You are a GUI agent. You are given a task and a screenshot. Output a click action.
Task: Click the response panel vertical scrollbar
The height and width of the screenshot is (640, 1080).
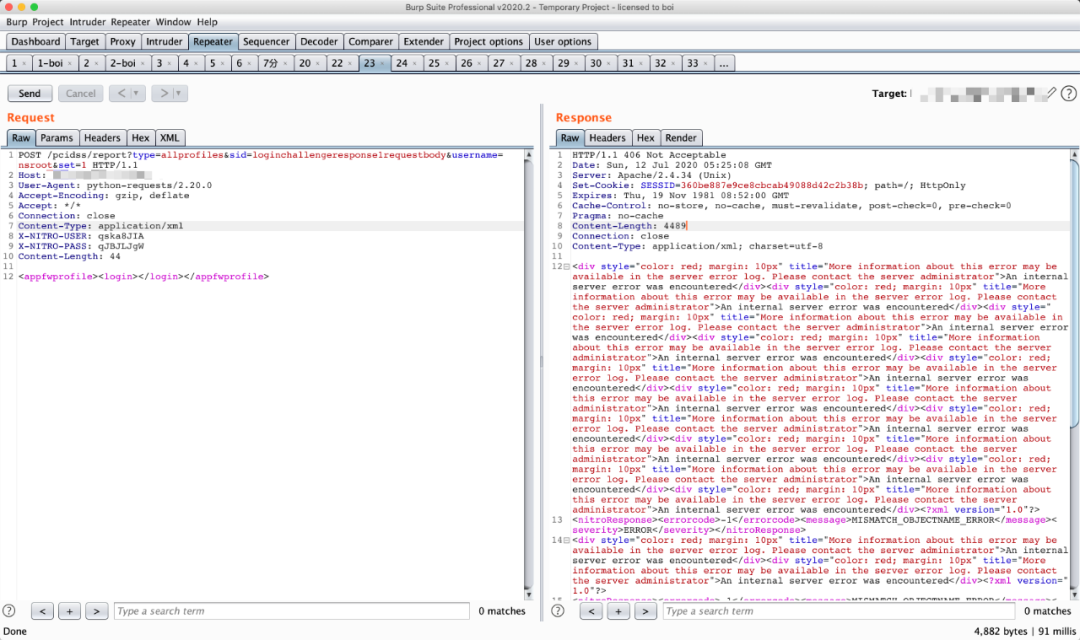[1074, 300]
